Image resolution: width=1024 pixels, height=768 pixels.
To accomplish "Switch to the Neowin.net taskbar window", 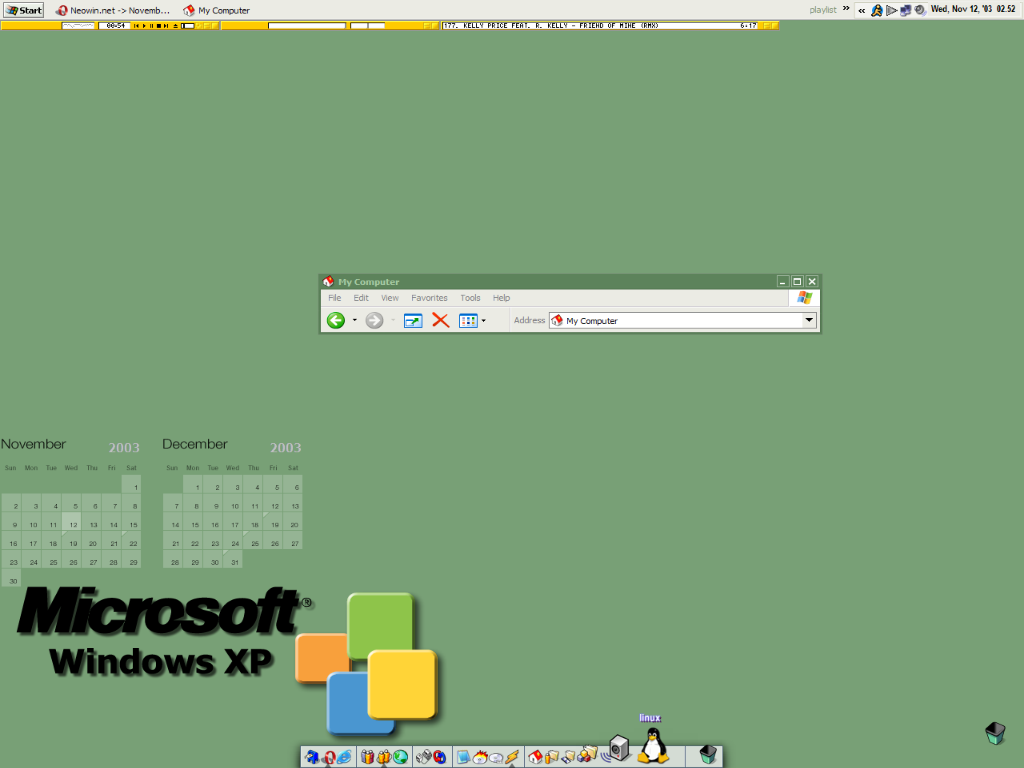I will [112, 10].
